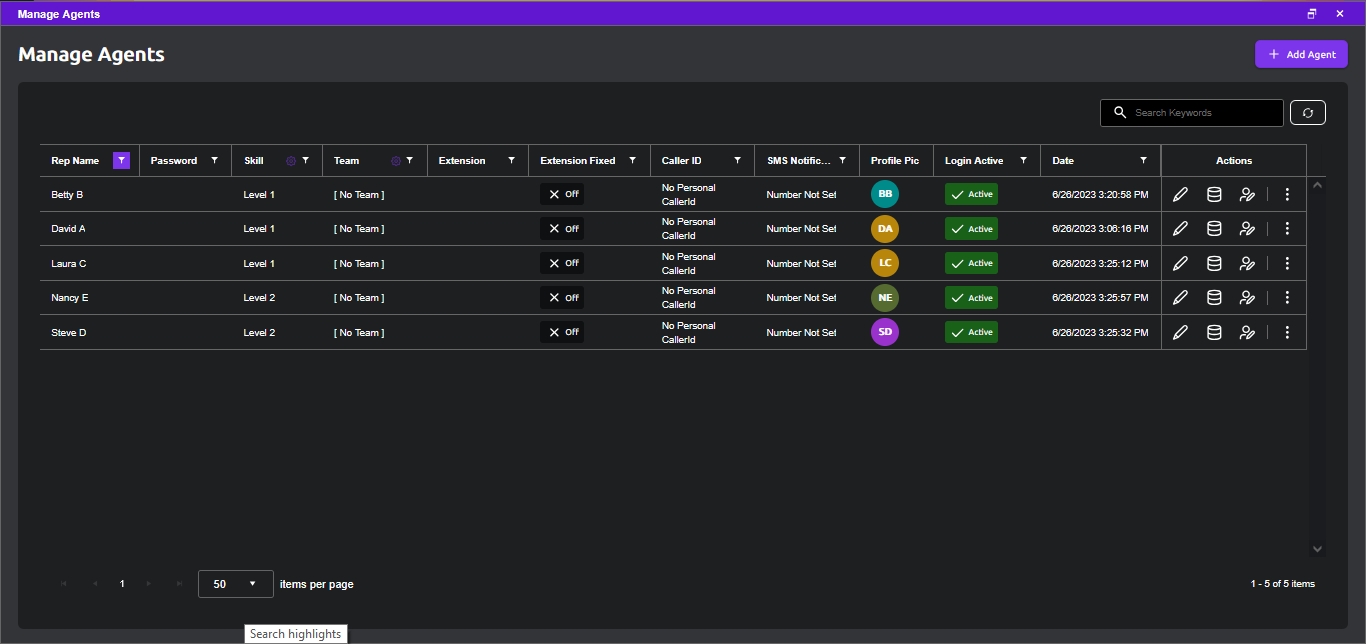Click Laura C profile avatar LC
Viewport: 1366px width, 644px height.
885,263
